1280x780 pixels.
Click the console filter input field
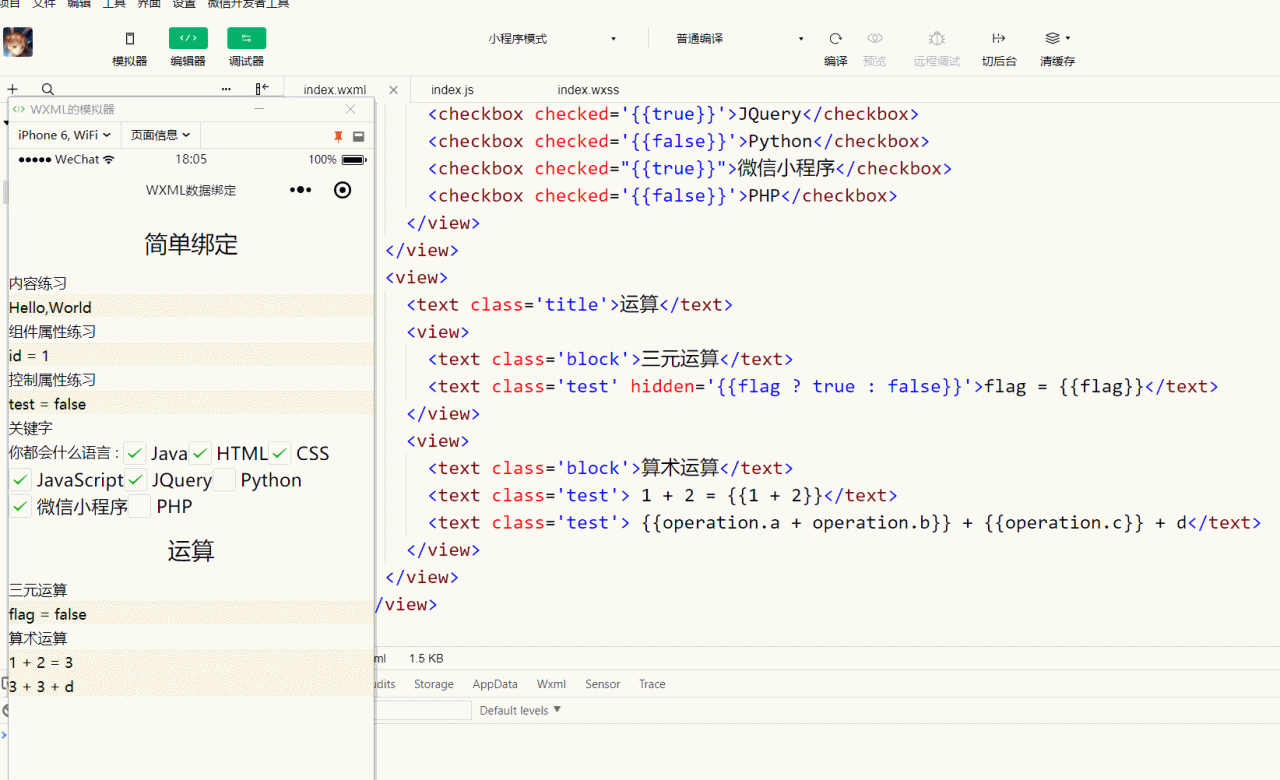pos(423,710)
